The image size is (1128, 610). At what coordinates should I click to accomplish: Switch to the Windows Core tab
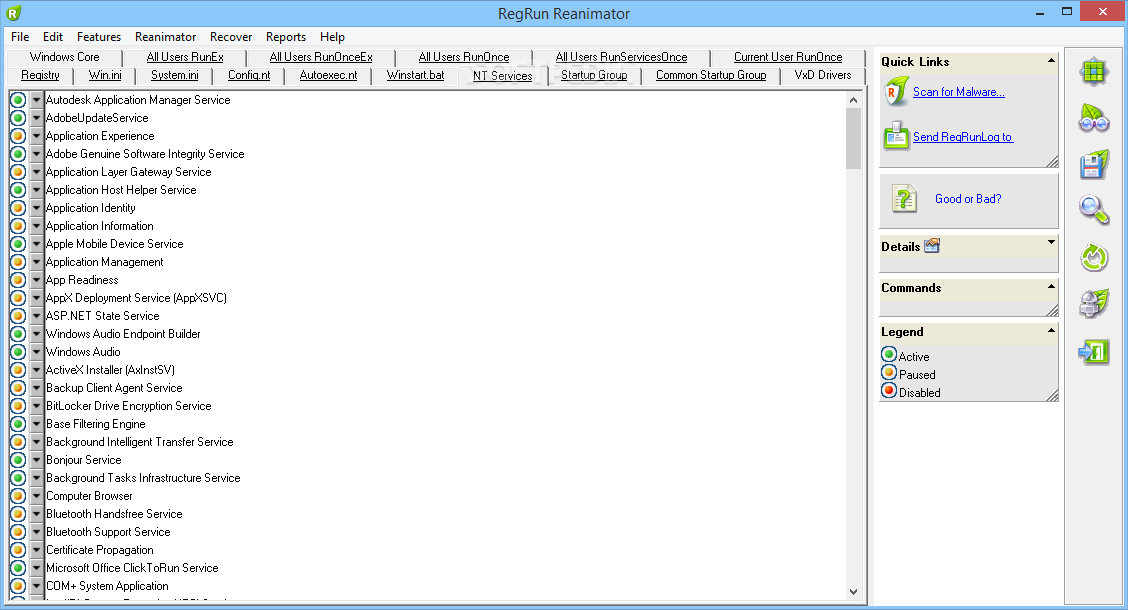coord(65,57)
